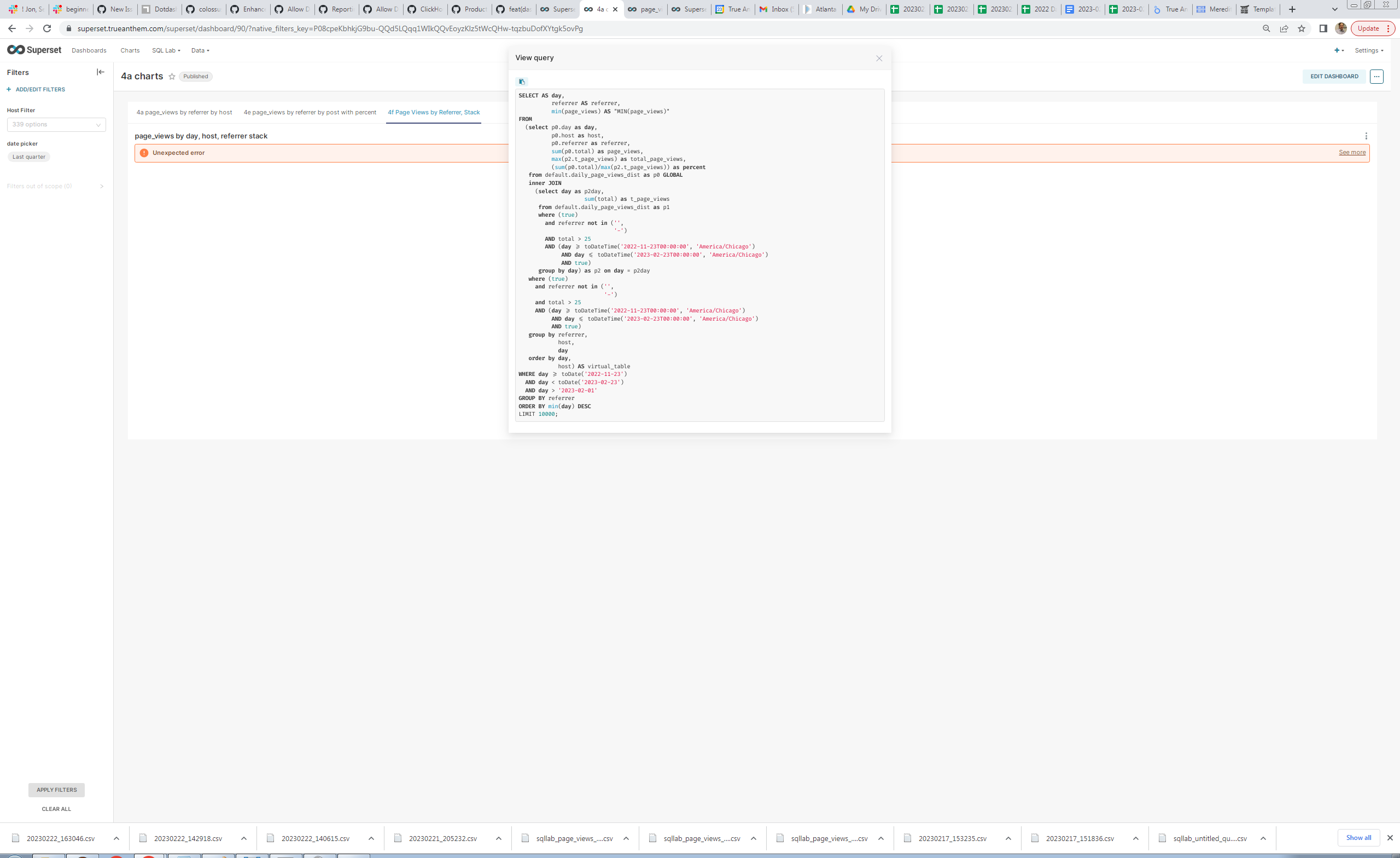Screen dimensions: 1400x858
Task: Switch to the 4f Page Views by Referrer tab
Action: pyautogui.click(x=434, y=112)
